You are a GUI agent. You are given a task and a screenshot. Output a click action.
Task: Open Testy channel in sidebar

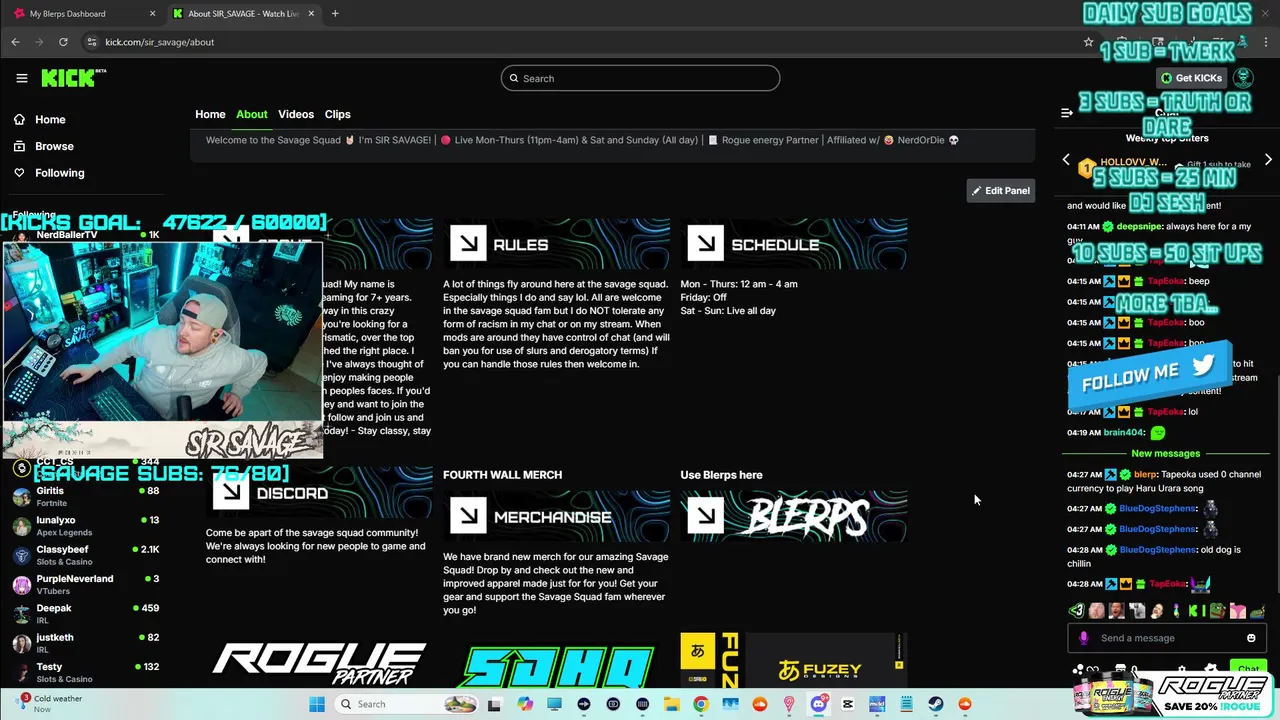[x=85, y=672]
